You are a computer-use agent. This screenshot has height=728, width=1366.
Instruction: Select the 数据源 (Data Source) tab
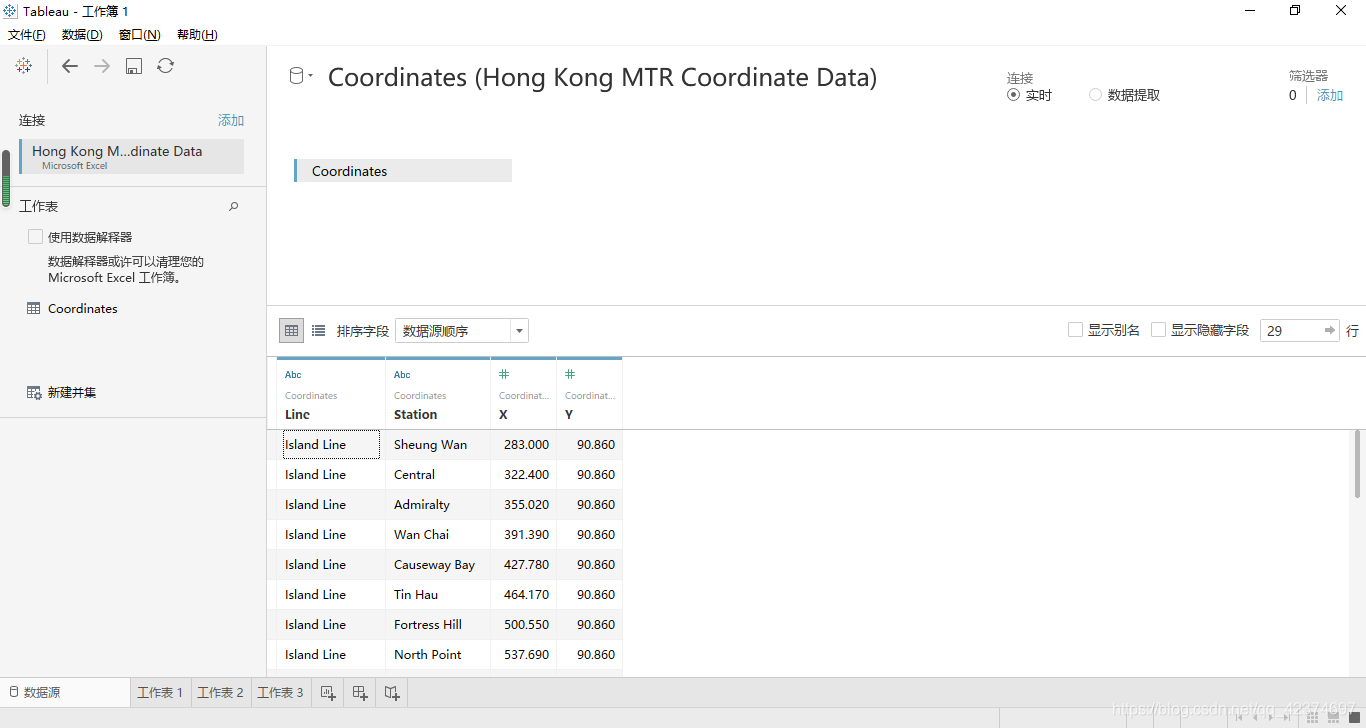(65, 692)
